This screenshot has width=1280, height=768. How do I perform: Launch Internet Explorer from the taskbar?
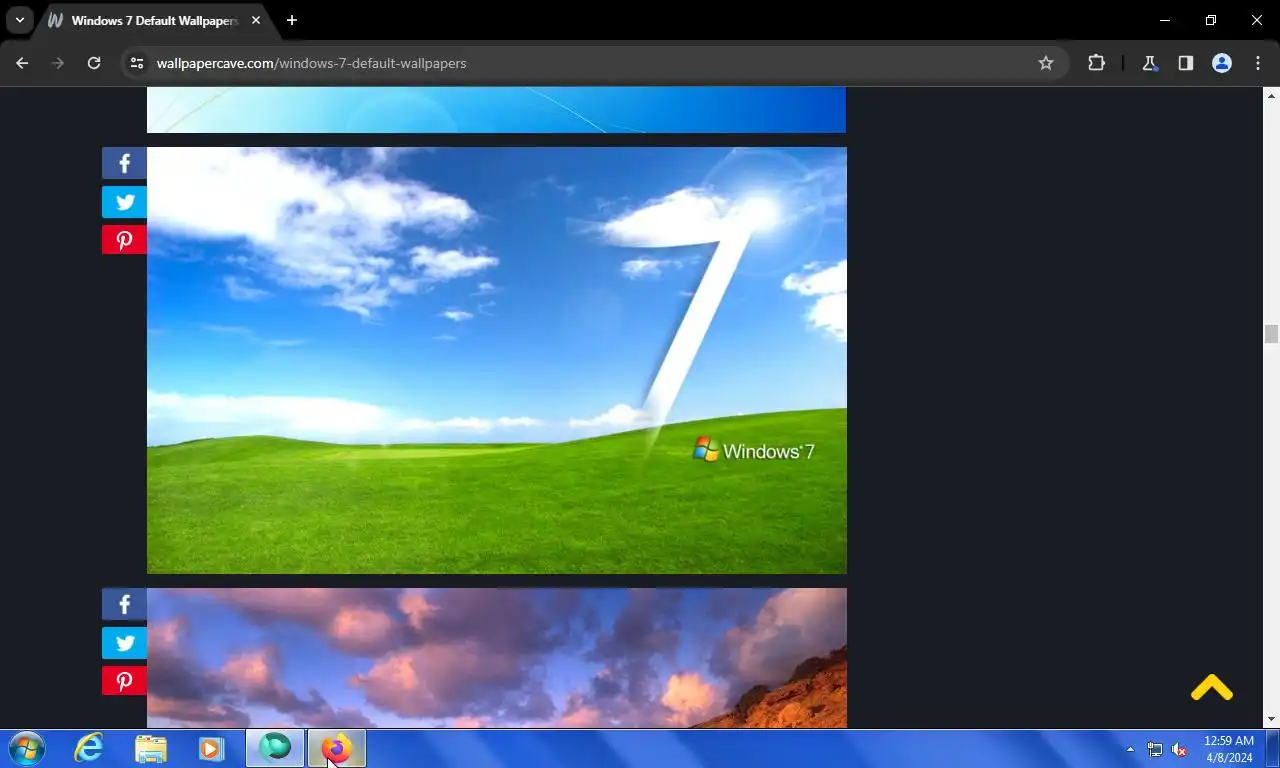90,748
